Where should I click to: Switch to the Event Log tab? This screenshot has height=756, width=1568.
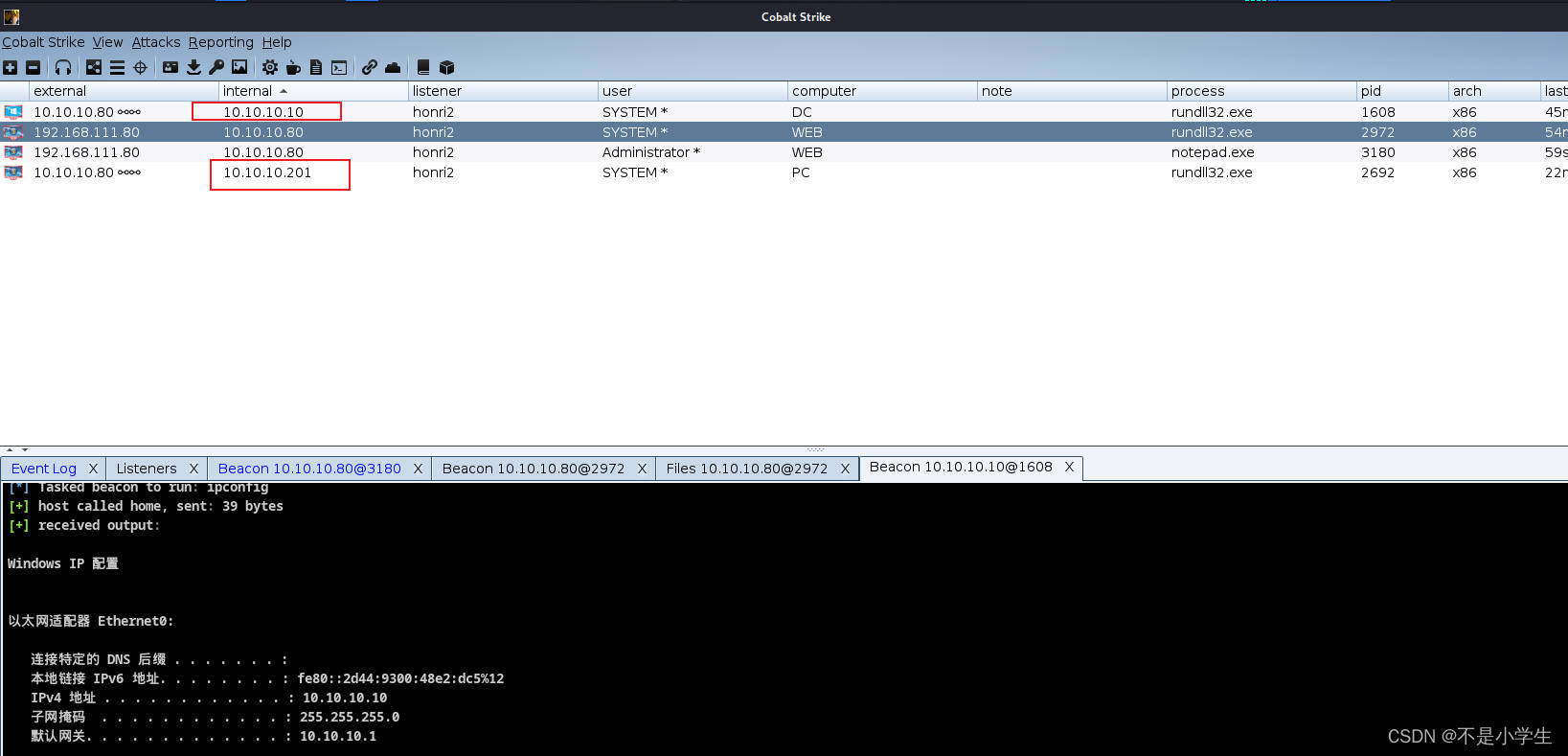click(x=44, y=469)
